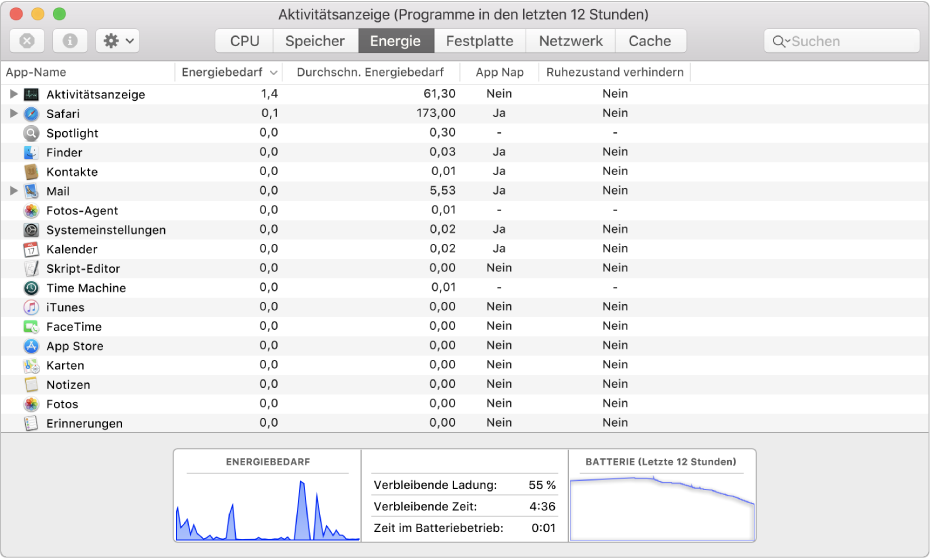Click the Fotos app icon

31,404
